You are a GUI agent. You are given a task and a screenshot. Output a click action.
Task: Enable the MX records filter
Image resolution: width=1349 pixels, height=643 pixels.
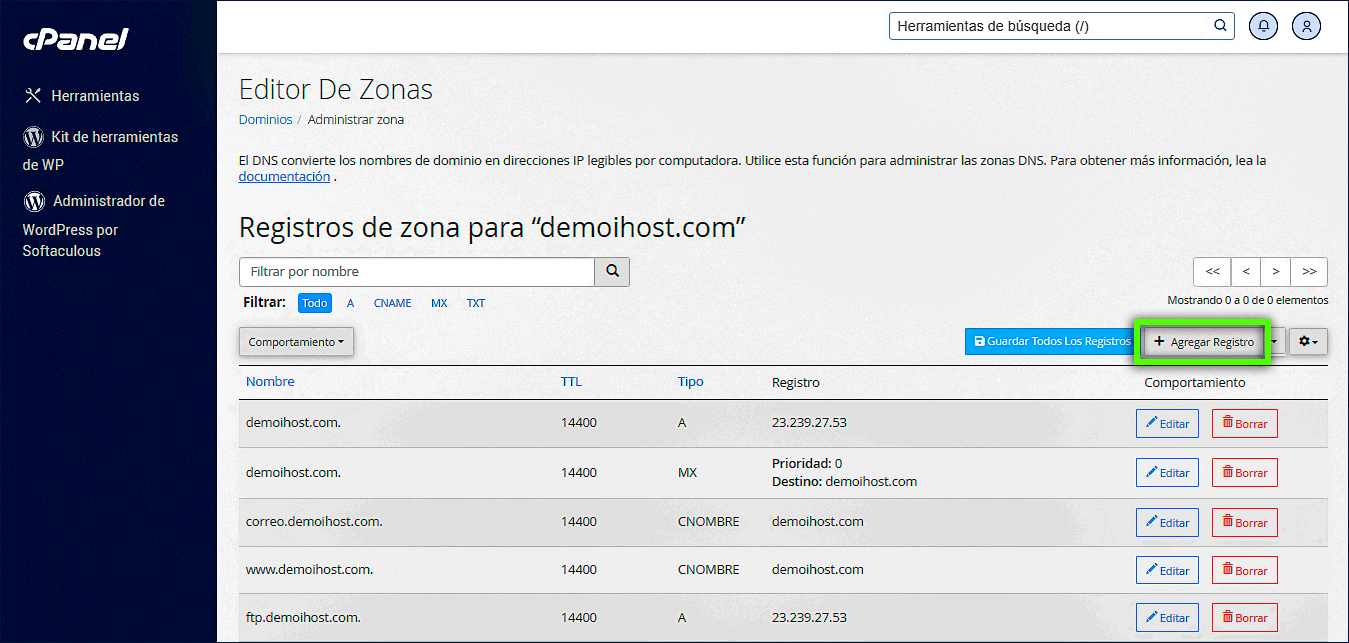tap(439, 303)
